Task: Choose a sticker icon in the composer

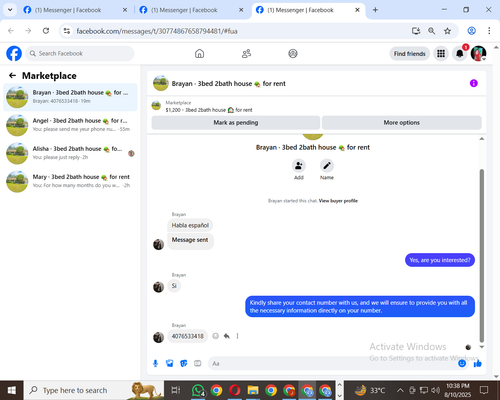Action: coord(184,363)
